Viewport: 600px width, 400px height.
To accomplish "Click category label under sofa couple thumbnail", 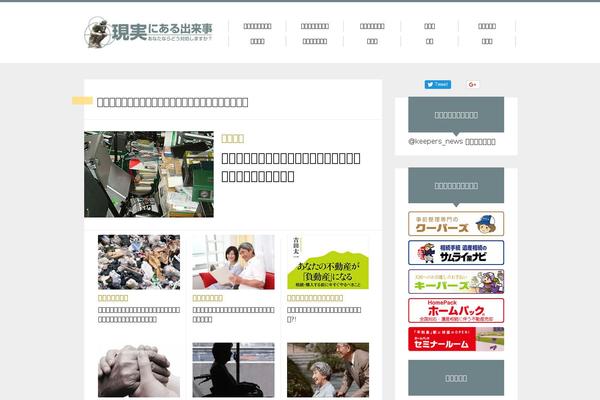I will tap(207, 298).
